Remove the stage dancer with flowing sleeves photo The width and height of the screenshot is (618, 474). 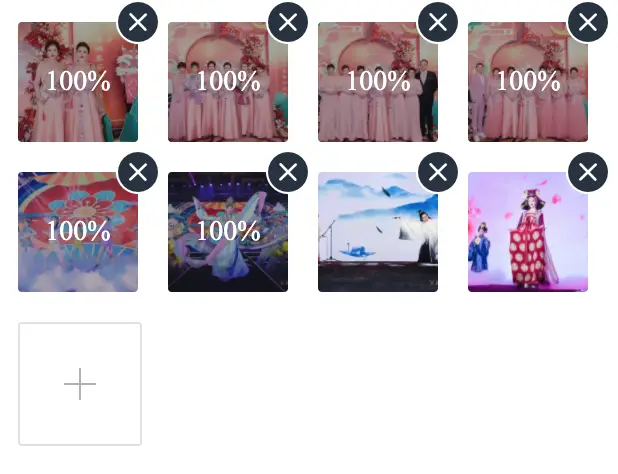288,172
